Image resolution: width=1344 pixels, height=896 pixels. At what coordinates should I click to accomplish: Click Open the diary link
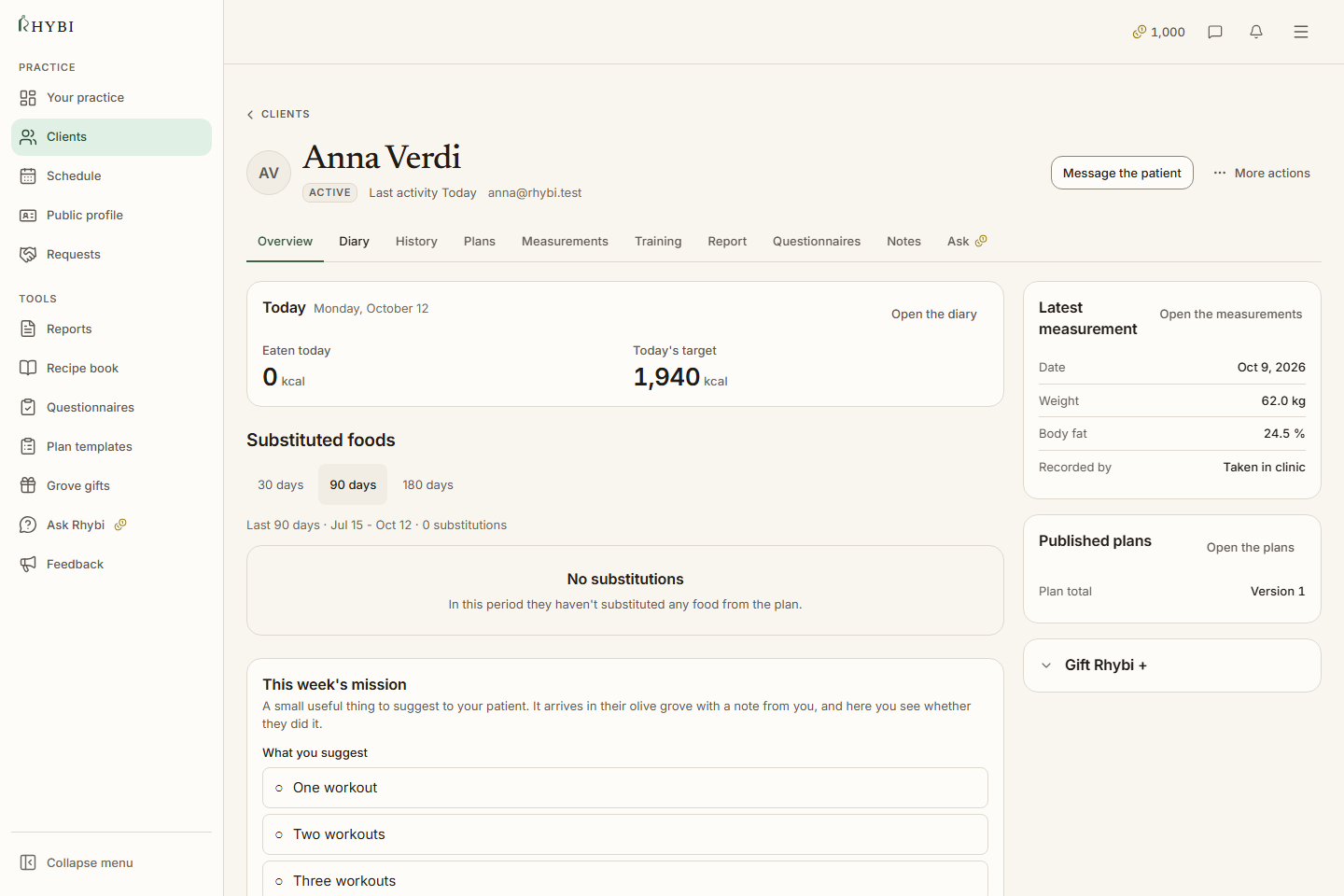point(934,315)
